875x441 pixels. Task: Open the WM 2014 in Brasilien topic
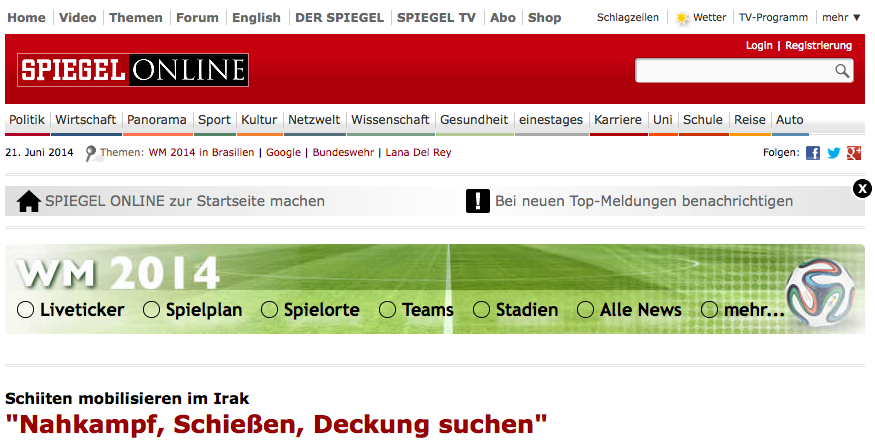pyautogui.click(x=201, y=152)
